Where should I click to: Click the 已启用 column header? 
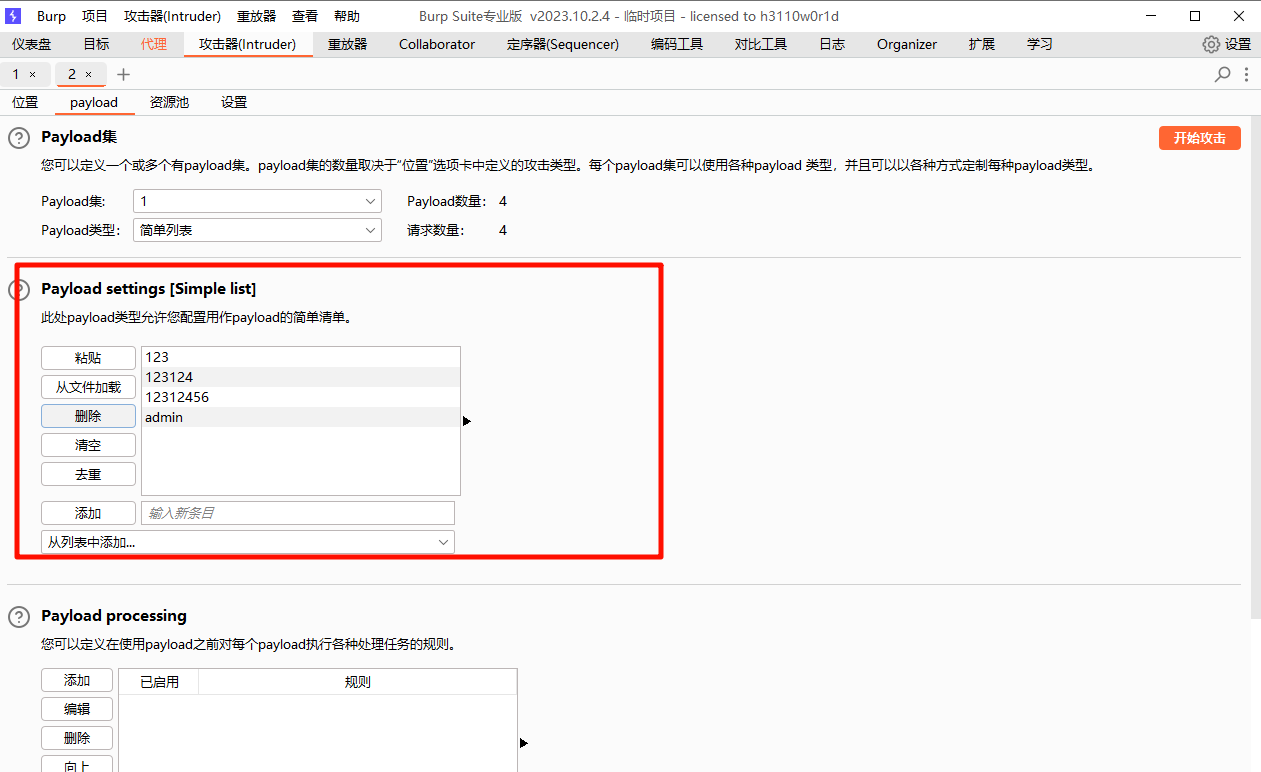point(159,682)
